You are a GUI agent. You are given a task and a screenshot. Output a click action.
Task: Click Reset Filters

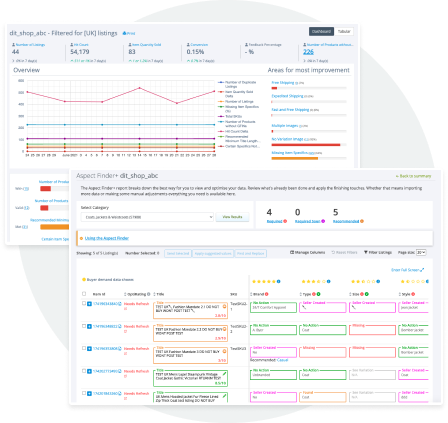pyautogui.click(x=344, y=252)
